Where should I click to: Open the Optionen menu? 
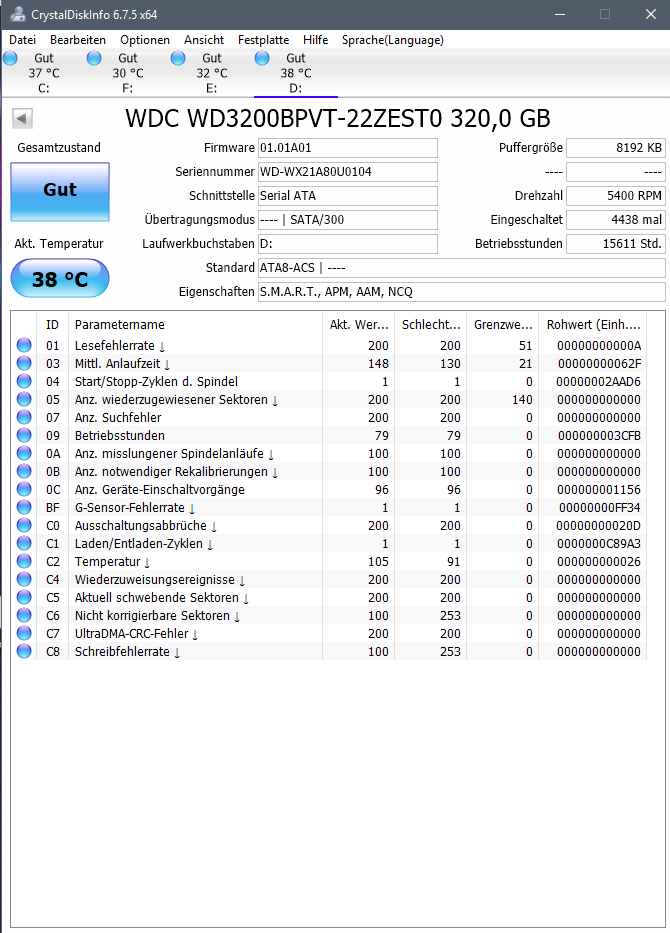[x=145, y=40]
